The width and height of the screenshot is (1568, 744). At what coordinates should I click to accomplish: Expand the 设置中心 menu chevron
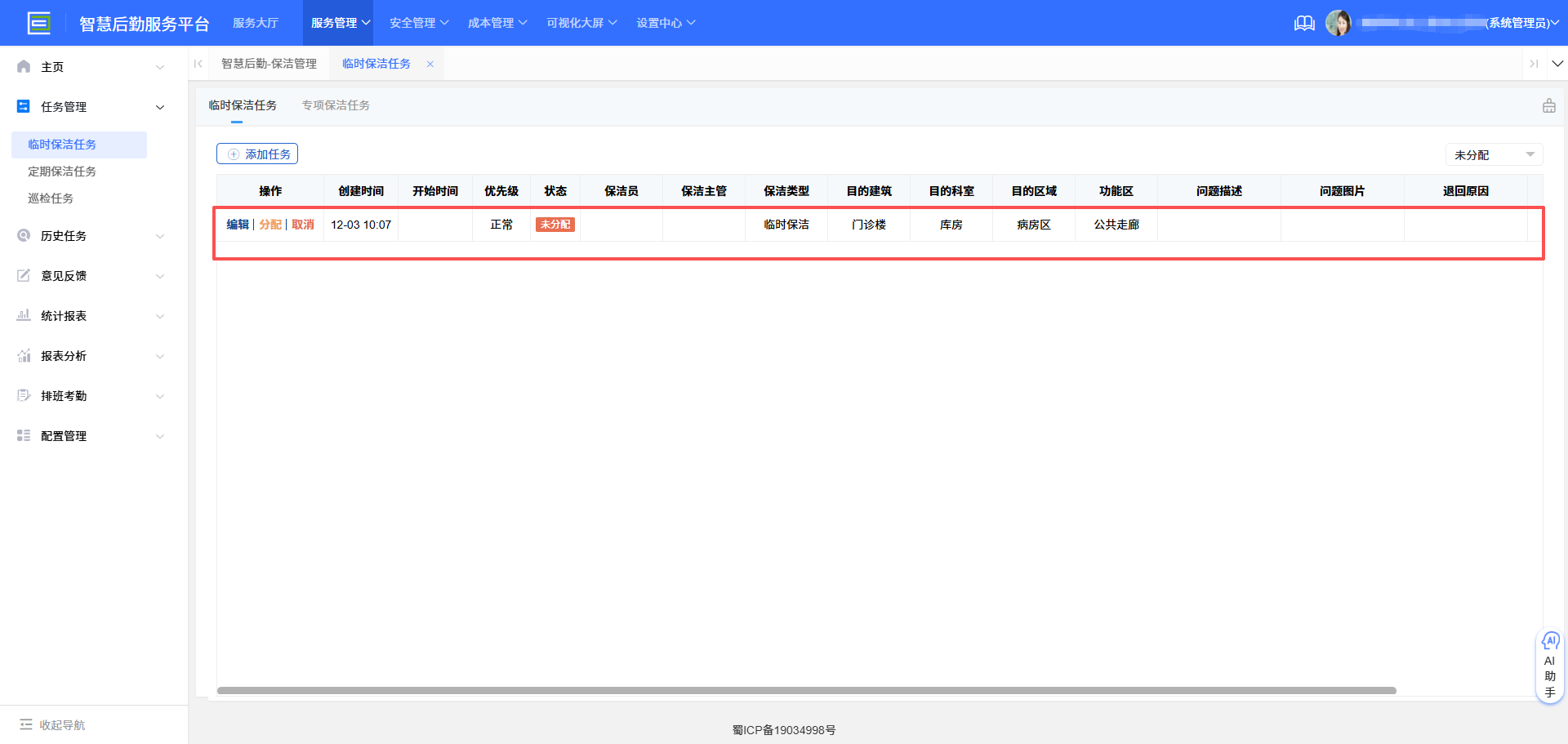692,22
